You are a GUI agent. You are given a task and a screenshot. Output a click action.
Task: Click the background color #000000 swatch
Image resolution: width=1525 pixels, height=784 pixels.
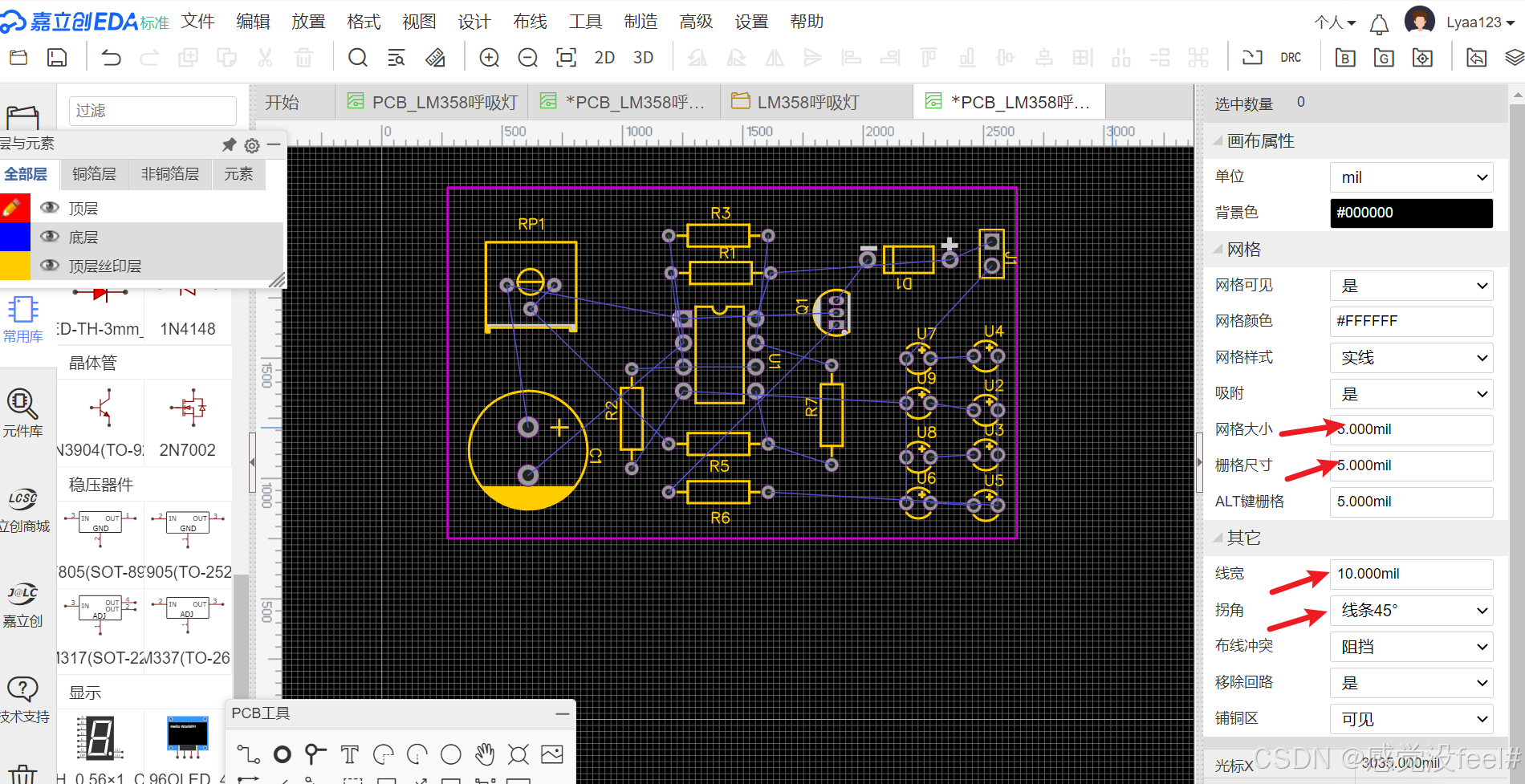point(1411,213)
